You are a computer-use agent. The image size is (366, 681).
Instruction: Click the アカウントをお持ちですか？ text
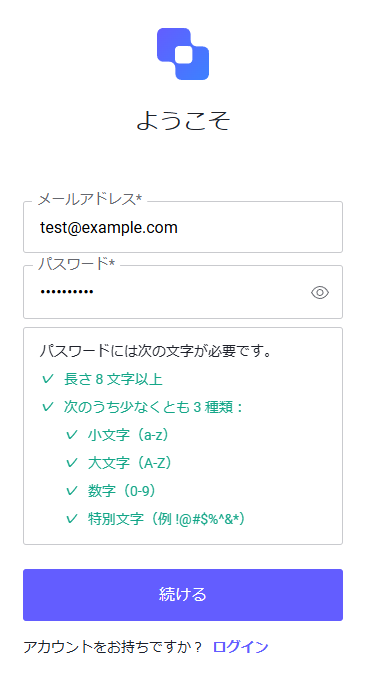(x=113, y=647)
